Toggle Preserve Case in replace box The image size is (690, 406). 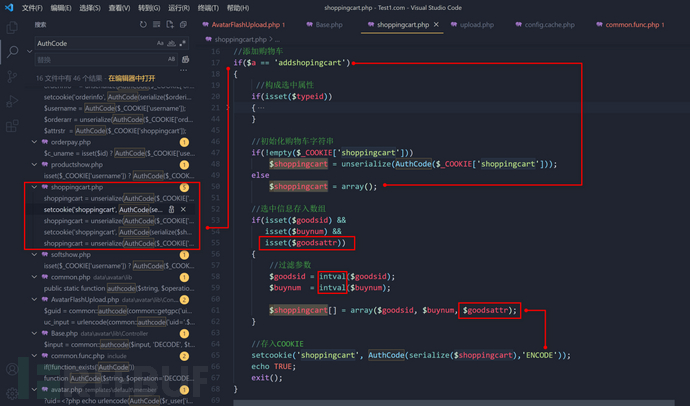tap(171, 59)
